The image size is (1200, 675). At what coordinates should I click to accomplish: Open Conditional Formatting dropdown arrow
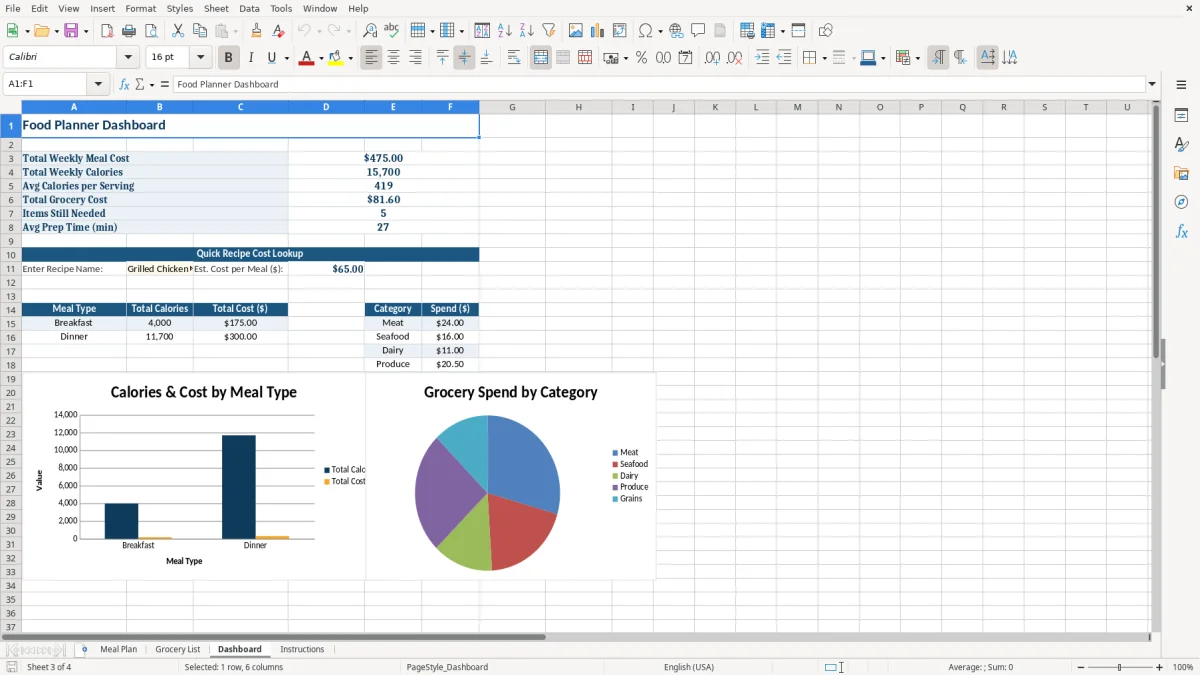917,58
